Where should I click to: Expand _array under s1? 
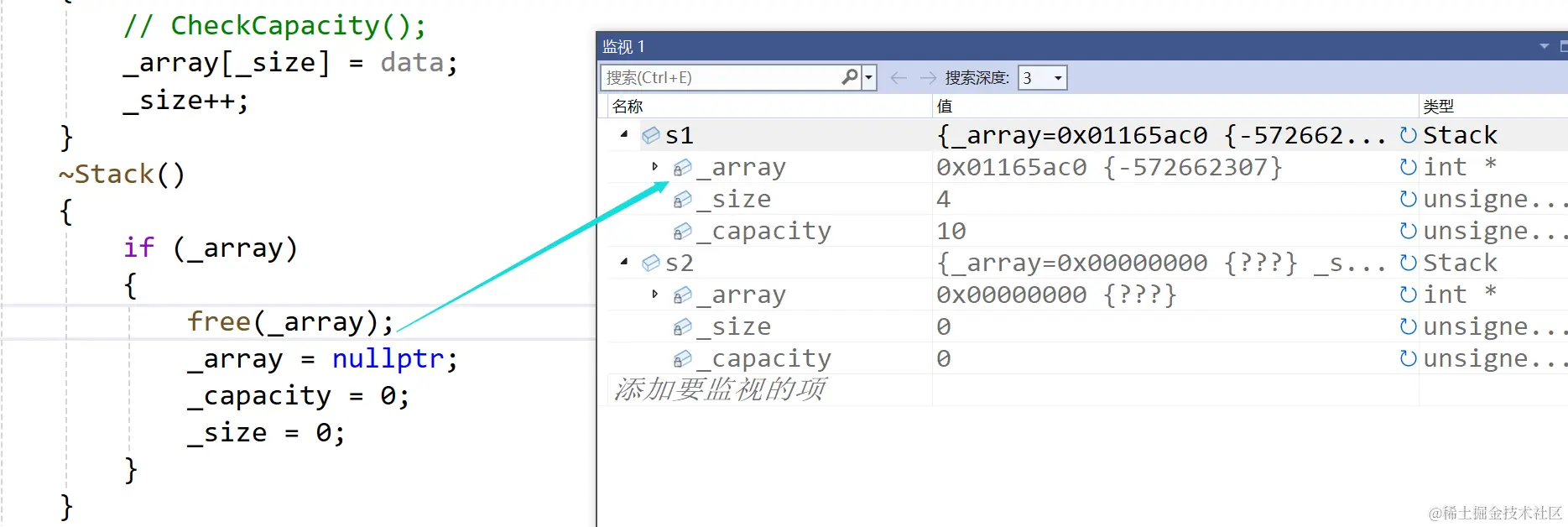[x=655, y=166]
